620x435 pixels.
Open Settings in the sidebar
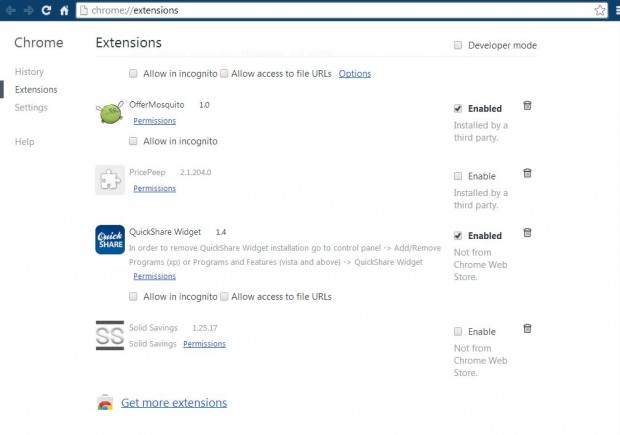(x=31, y=108)
